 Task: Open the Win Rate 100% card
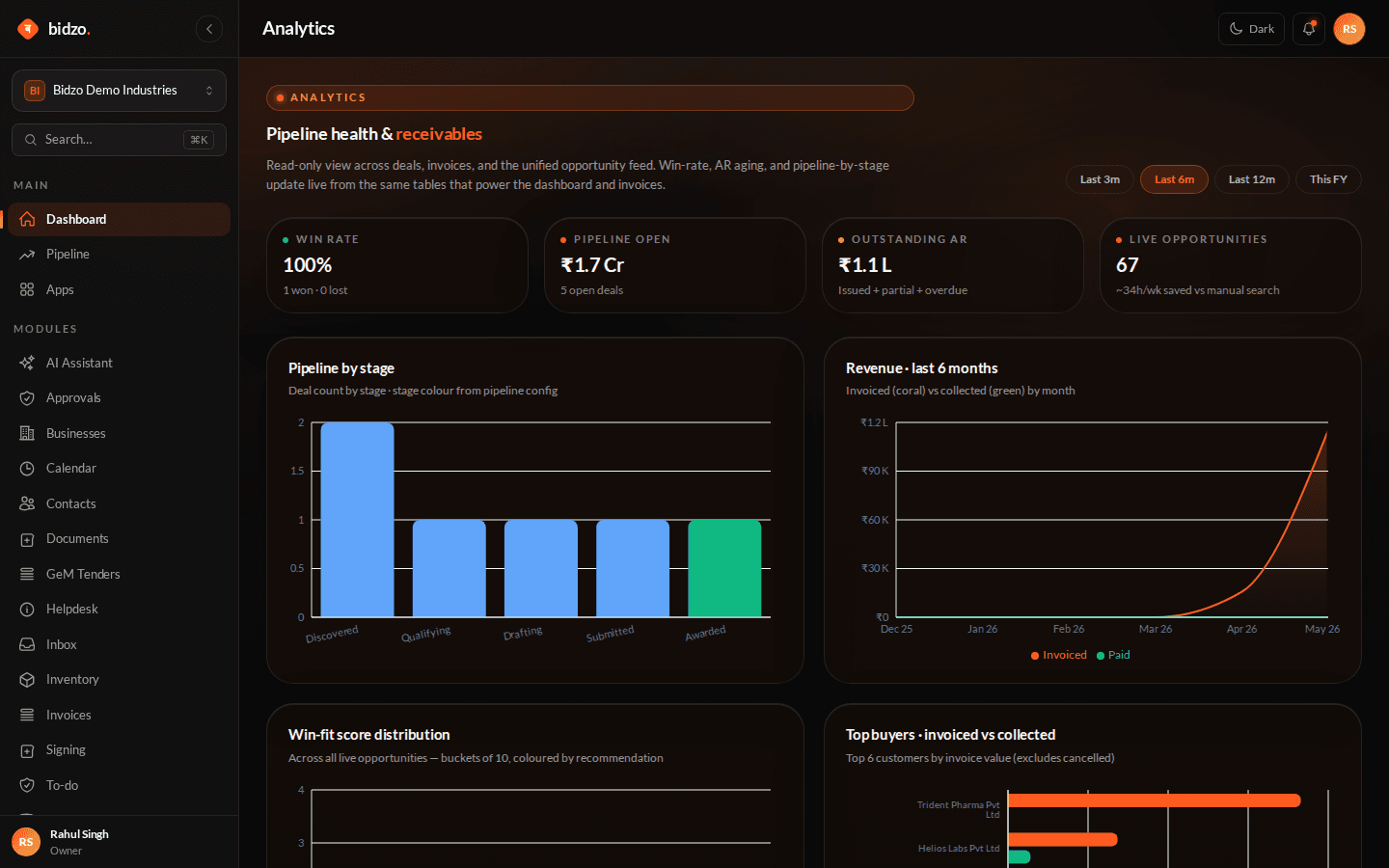point(397,265)
